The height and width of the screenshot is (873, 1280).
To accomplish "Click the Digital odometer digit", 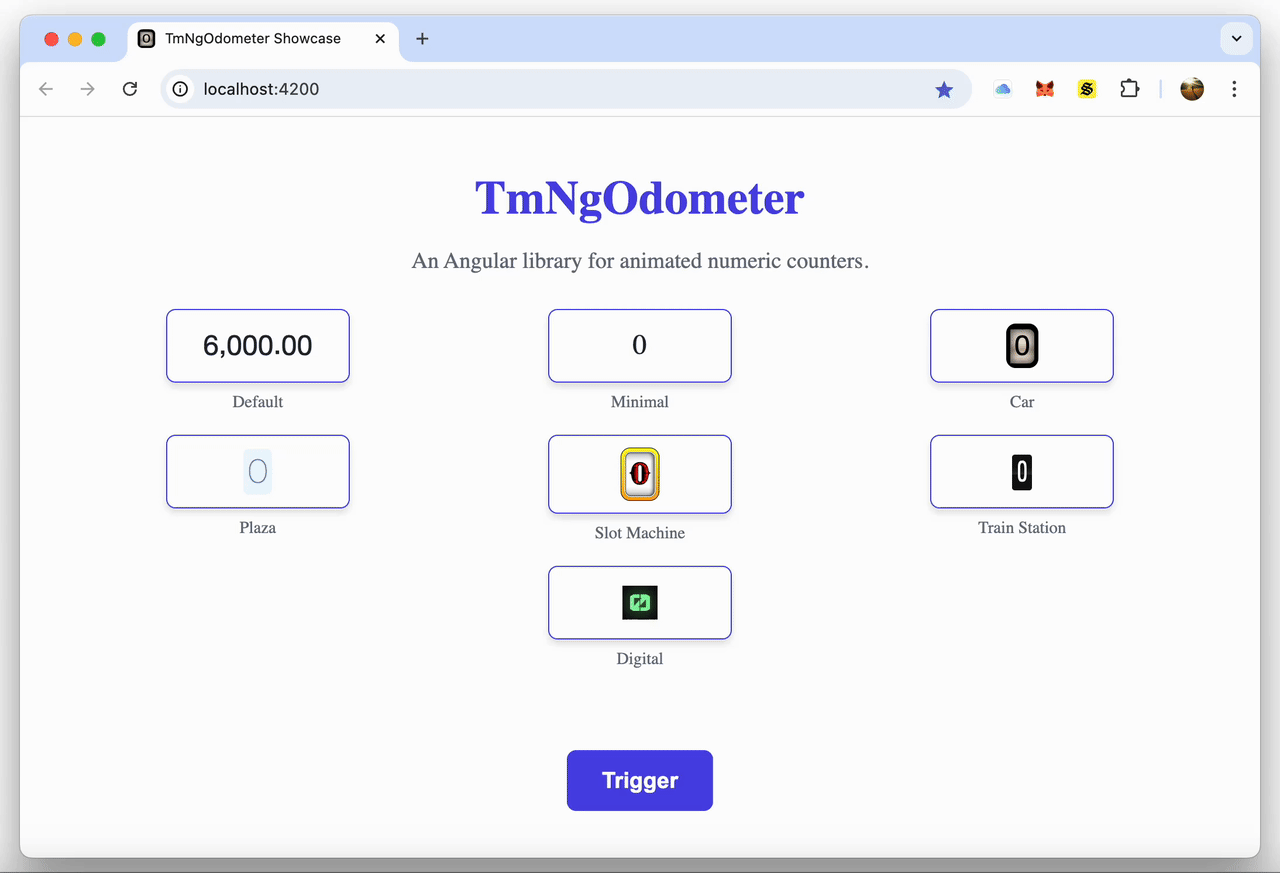I will coord(640,602).
